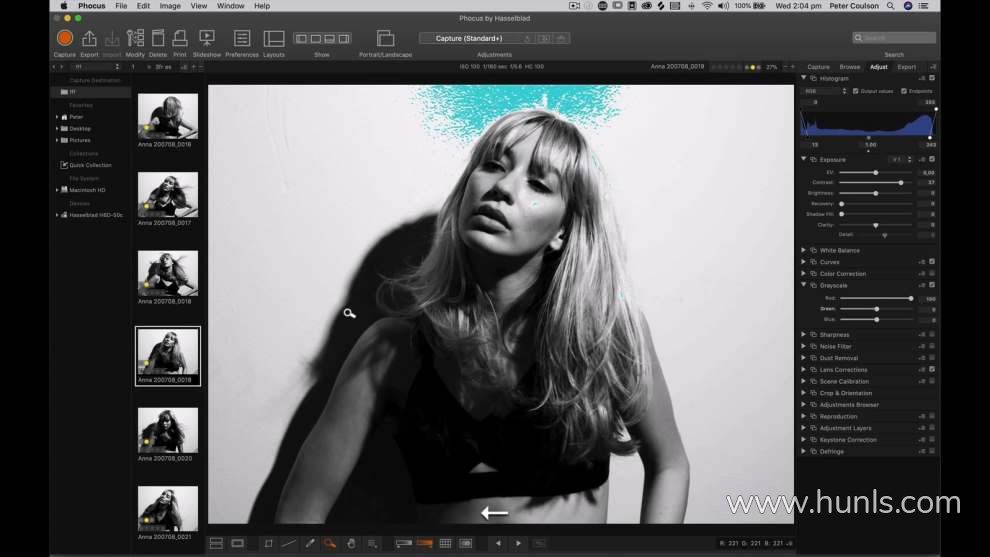This screenshot has height=557, width=990.
Task: Open the Preferences toolbar icon
Action: point(241,39)
